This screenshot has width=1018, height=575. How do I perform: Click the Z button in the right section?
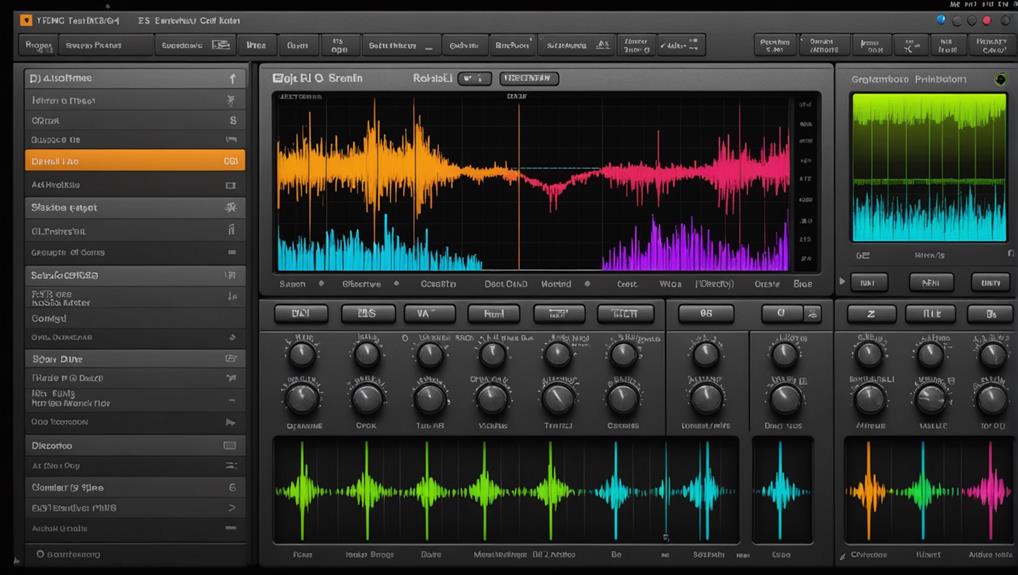coord(871,314)
